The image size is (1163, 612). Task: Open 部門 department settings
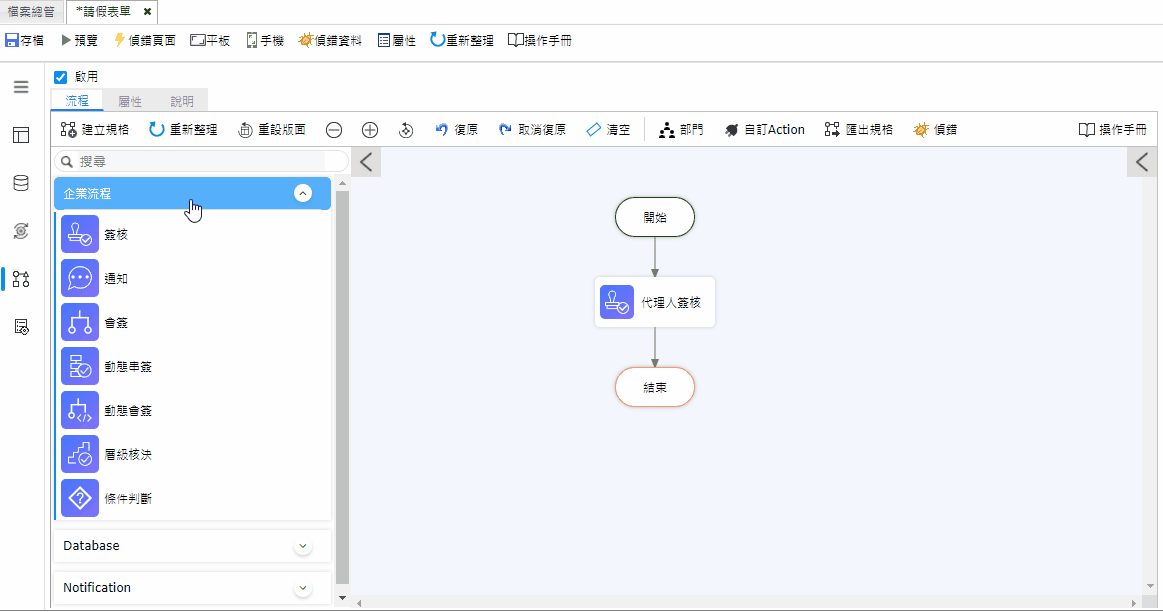[x=681, y=130]
